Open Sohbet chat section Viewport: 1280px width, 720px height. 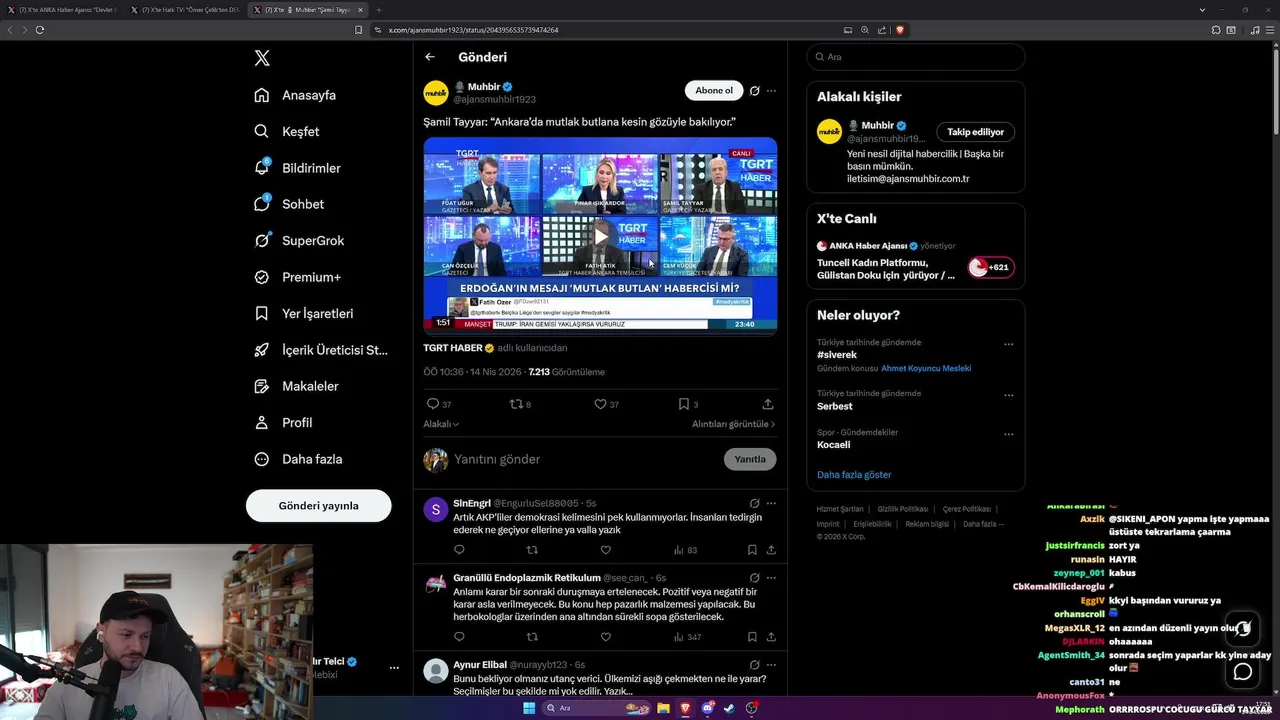[290, 204]
